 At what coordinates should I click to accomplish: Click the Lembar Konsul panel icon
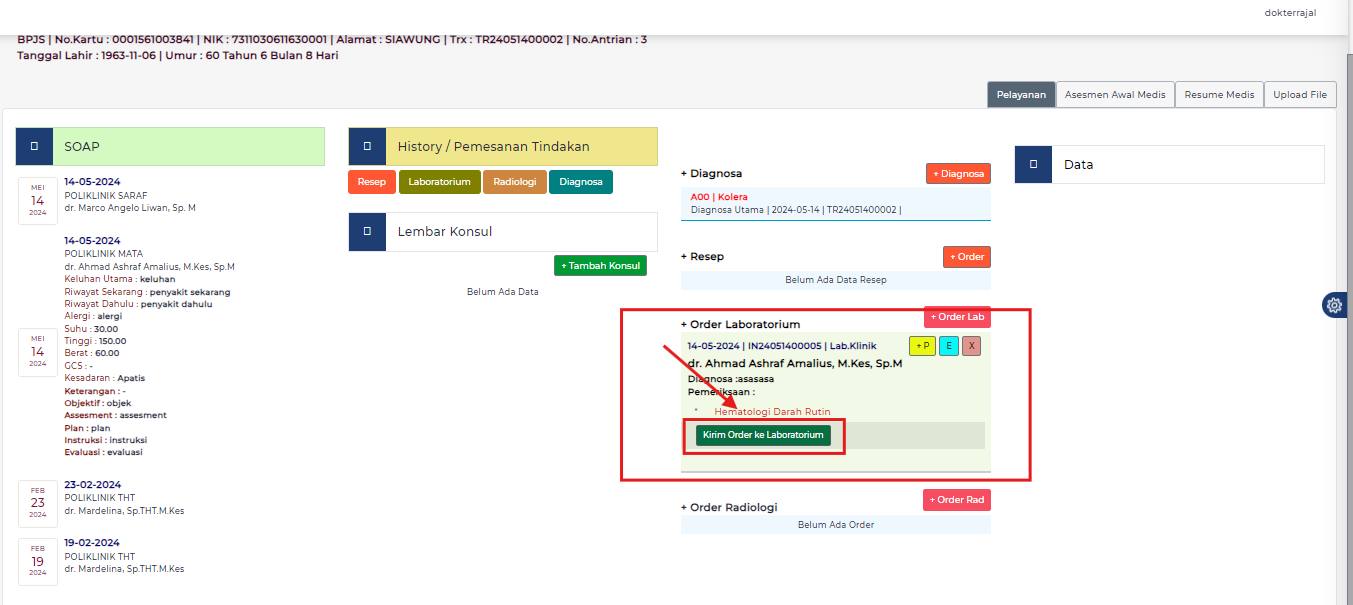(x=368, y=231)
